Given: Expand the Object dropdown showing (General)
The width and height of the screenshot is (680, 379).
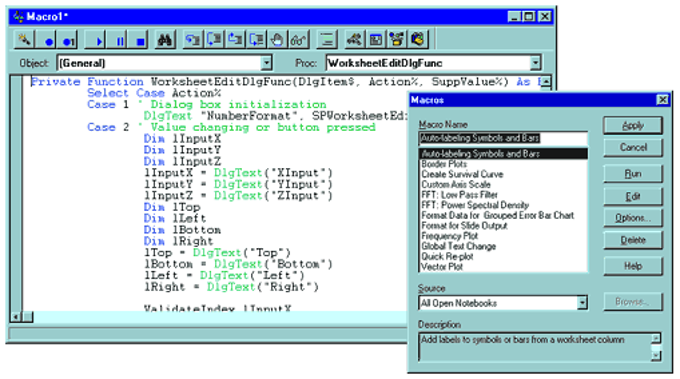Looking at the screenshot, I should (266, 63).
